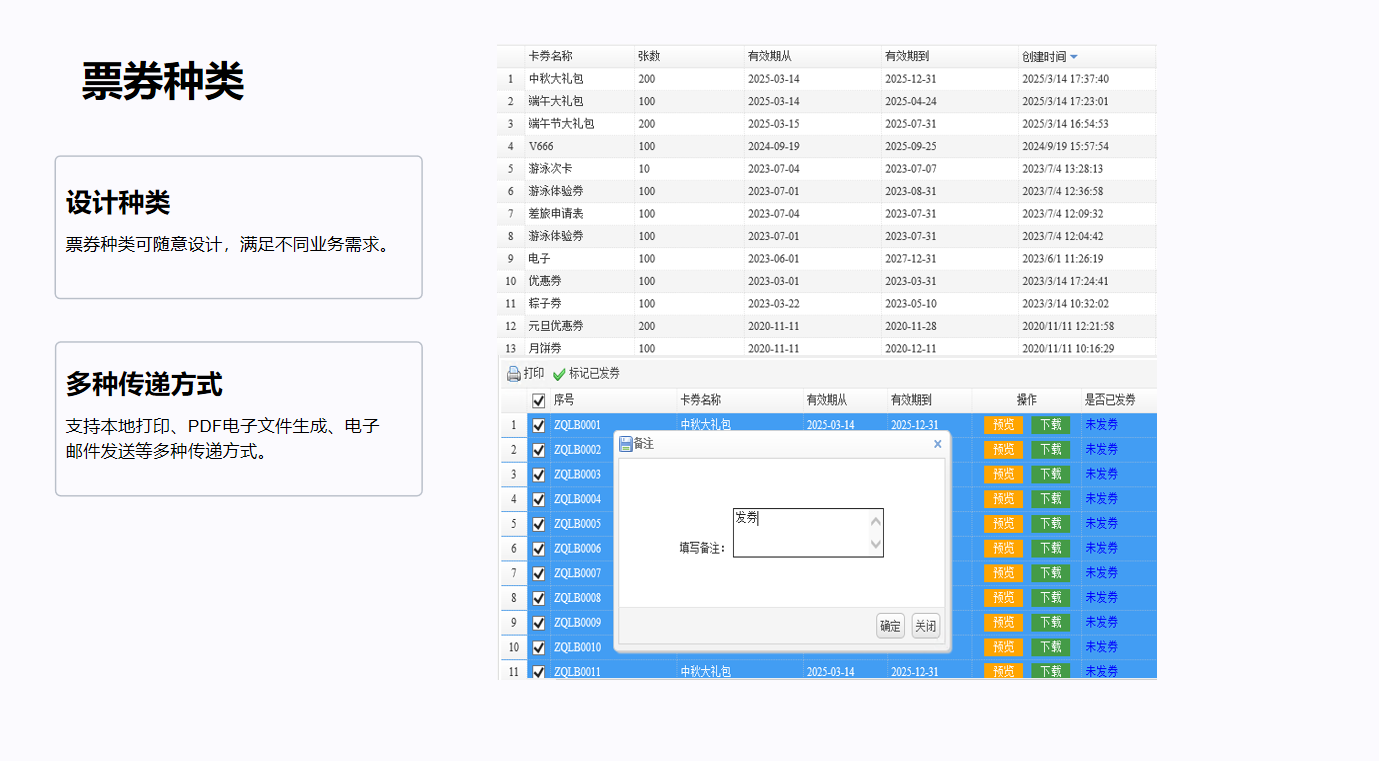This screenshot has width=1379, height=761.
Task: Click the 是否已发券 column header
Action: click(x=1119, y=400)
